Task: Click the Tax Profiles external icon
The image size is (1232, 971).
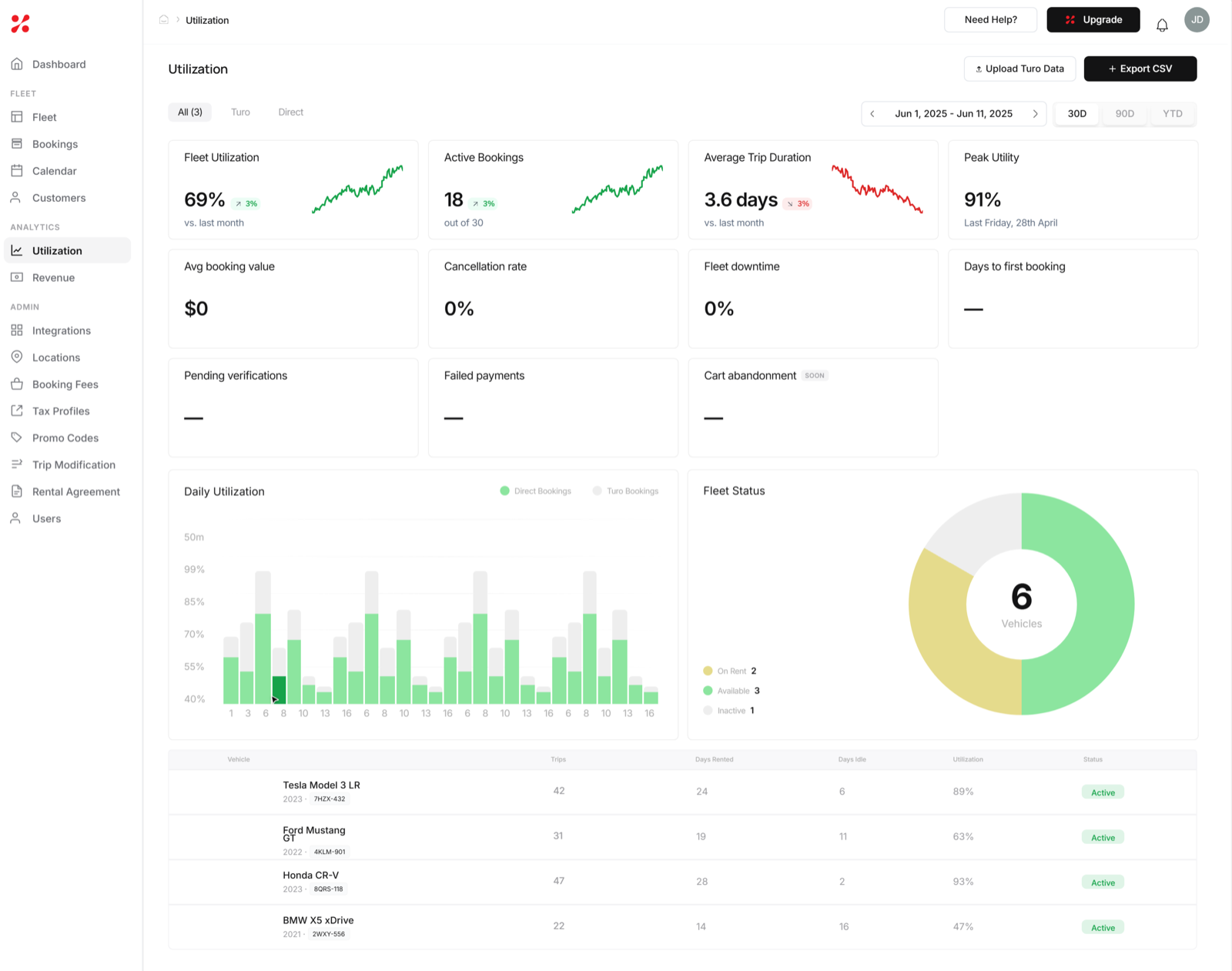Action: (x=17, y=411)
